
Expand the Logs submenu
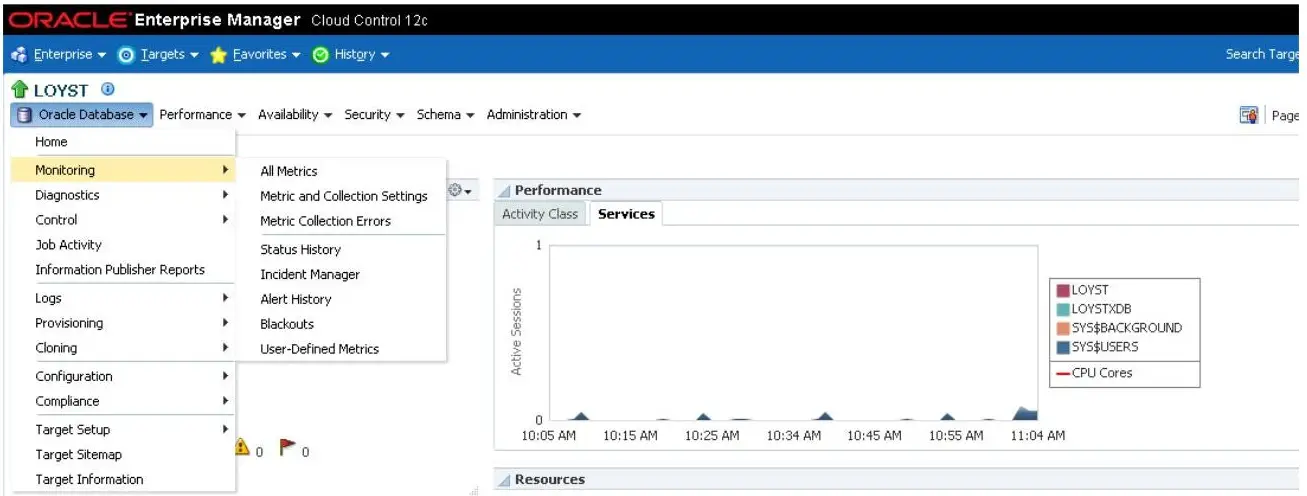pos(122,298)
